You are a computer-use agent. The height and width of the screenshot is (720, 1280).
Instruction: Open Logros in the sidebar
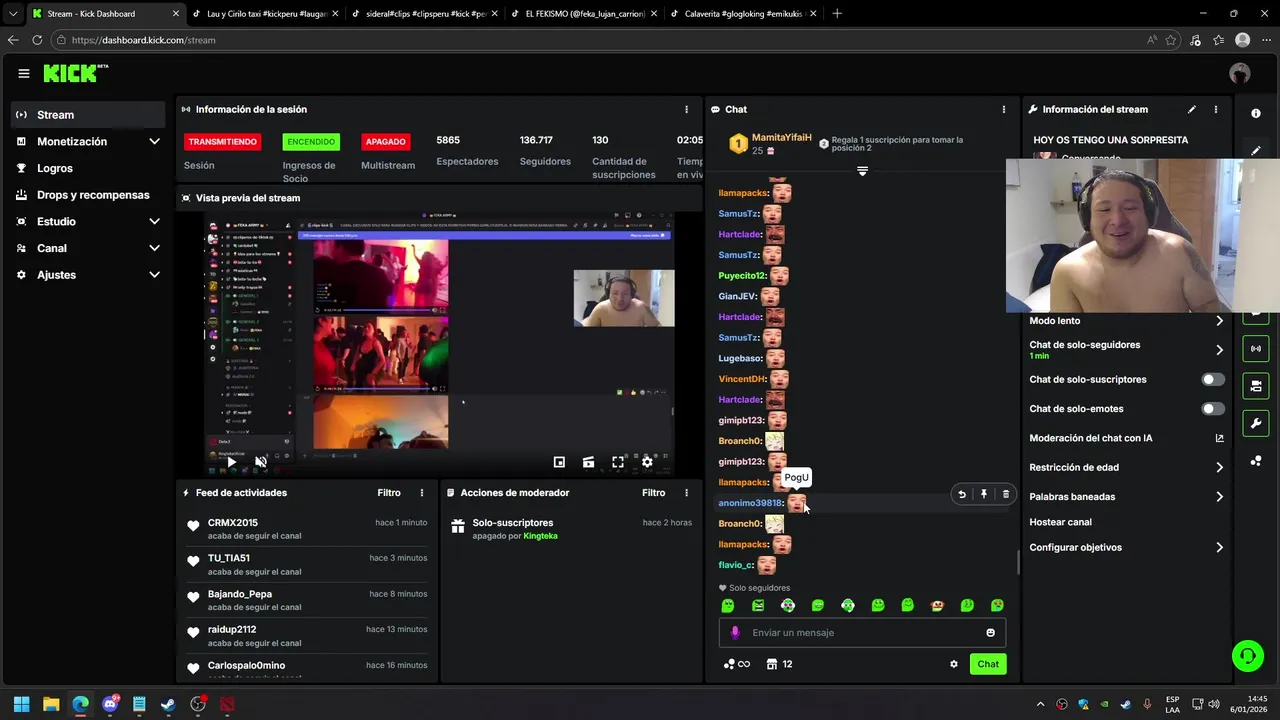(x=87, y=168)
